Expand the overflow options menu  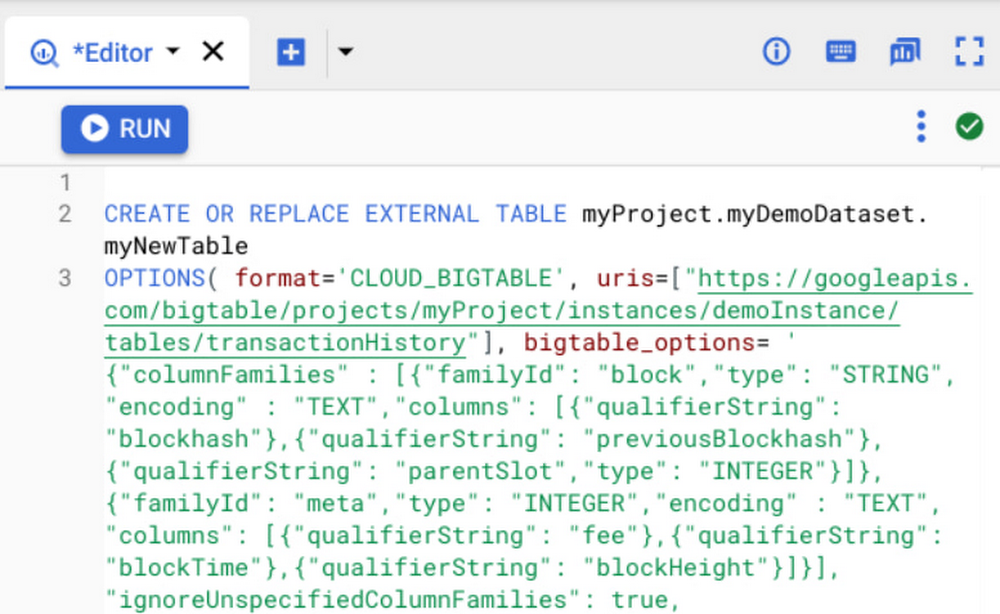920,126
